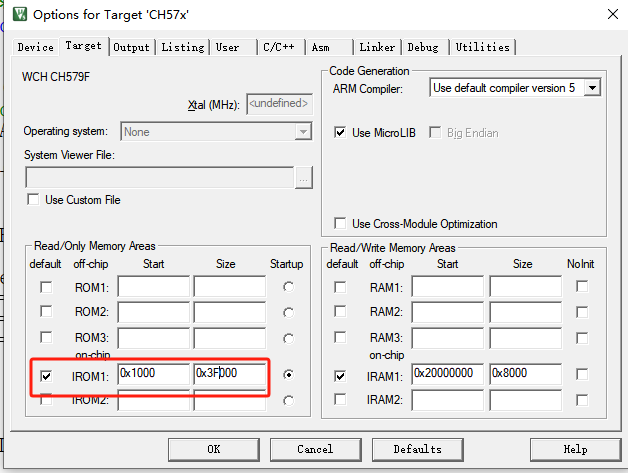
Task: Open the Debug tab
Action: coord(422,47)
